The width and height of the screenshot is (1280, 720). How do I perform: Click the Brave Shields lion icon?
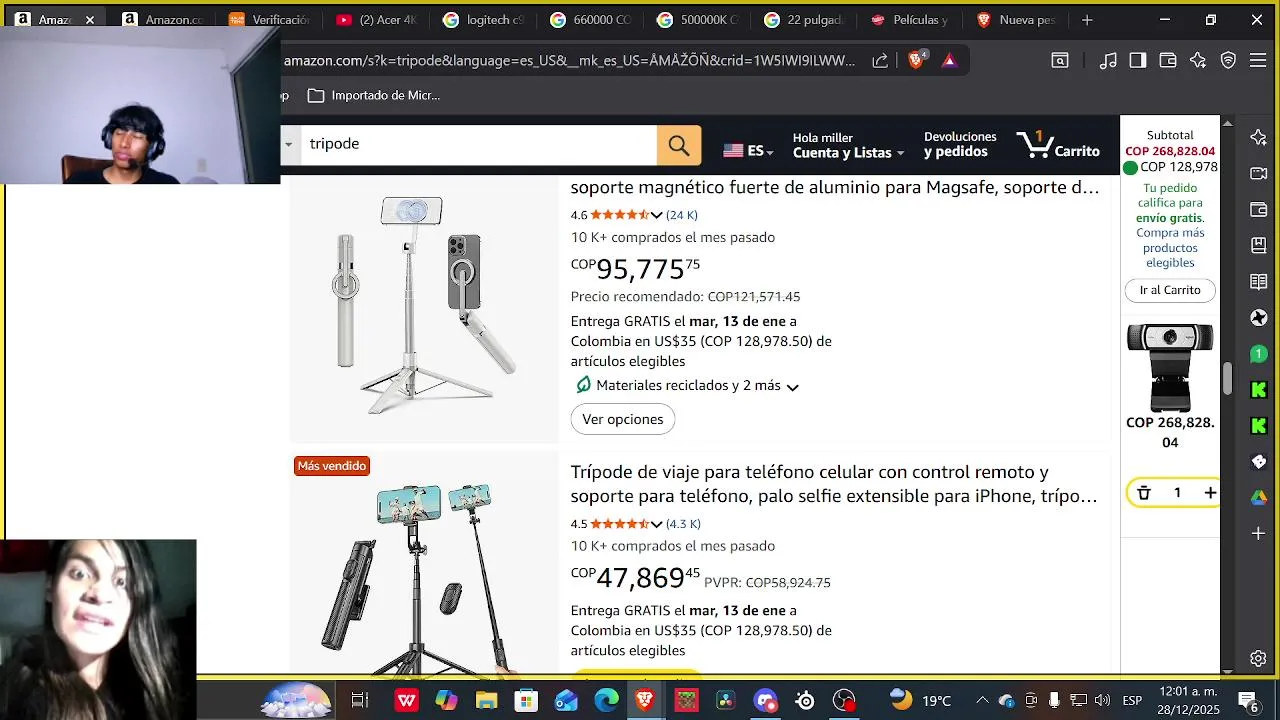[x=916, y=60]
